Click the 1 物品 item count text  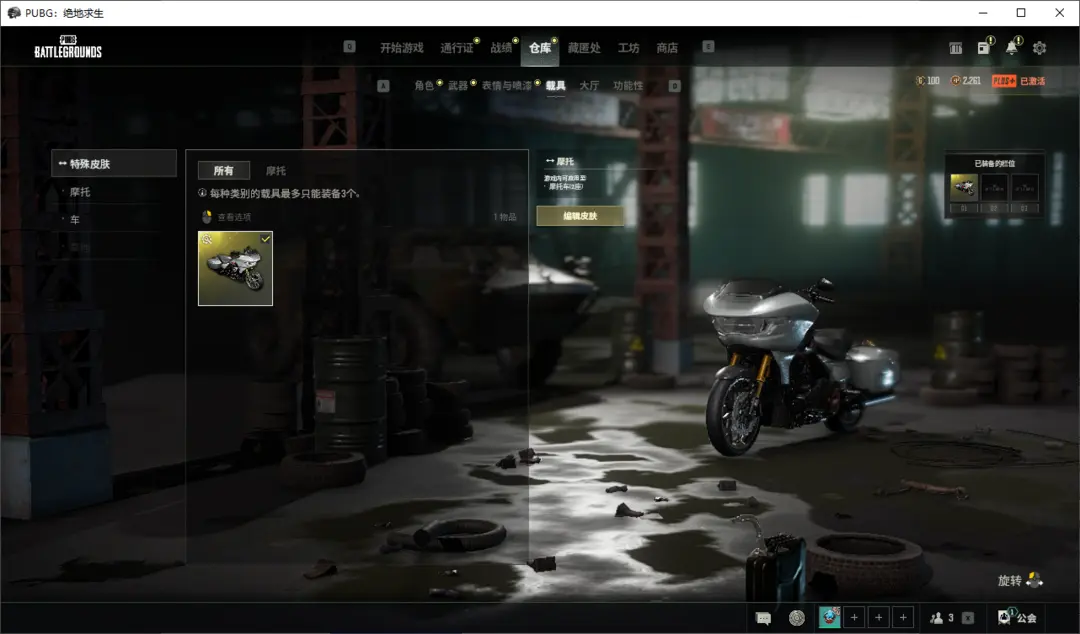coord(504,216)
